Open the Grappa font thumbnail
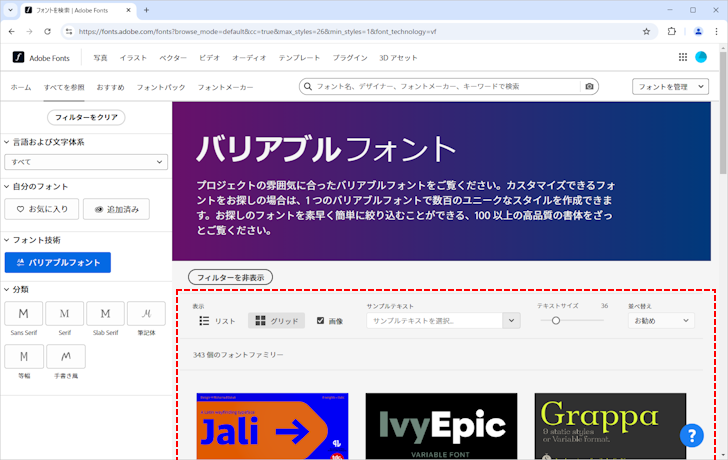The height and width of the screenshot is (460, 728). tap(610, 426)
